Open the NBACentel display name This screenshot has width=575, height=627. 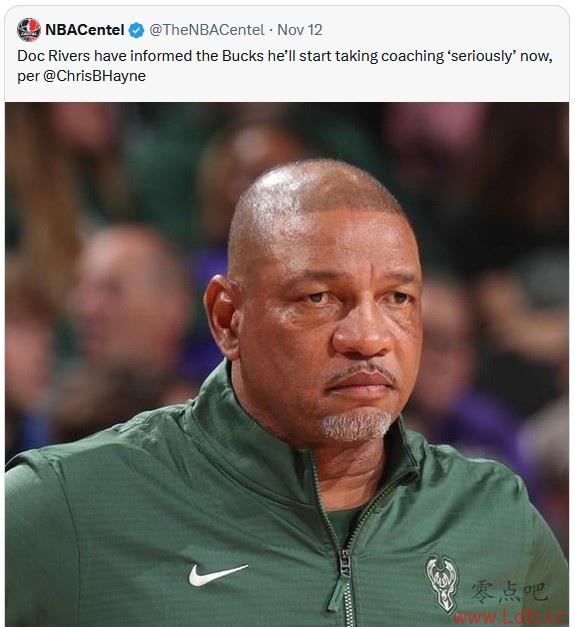tap(85, 30)
